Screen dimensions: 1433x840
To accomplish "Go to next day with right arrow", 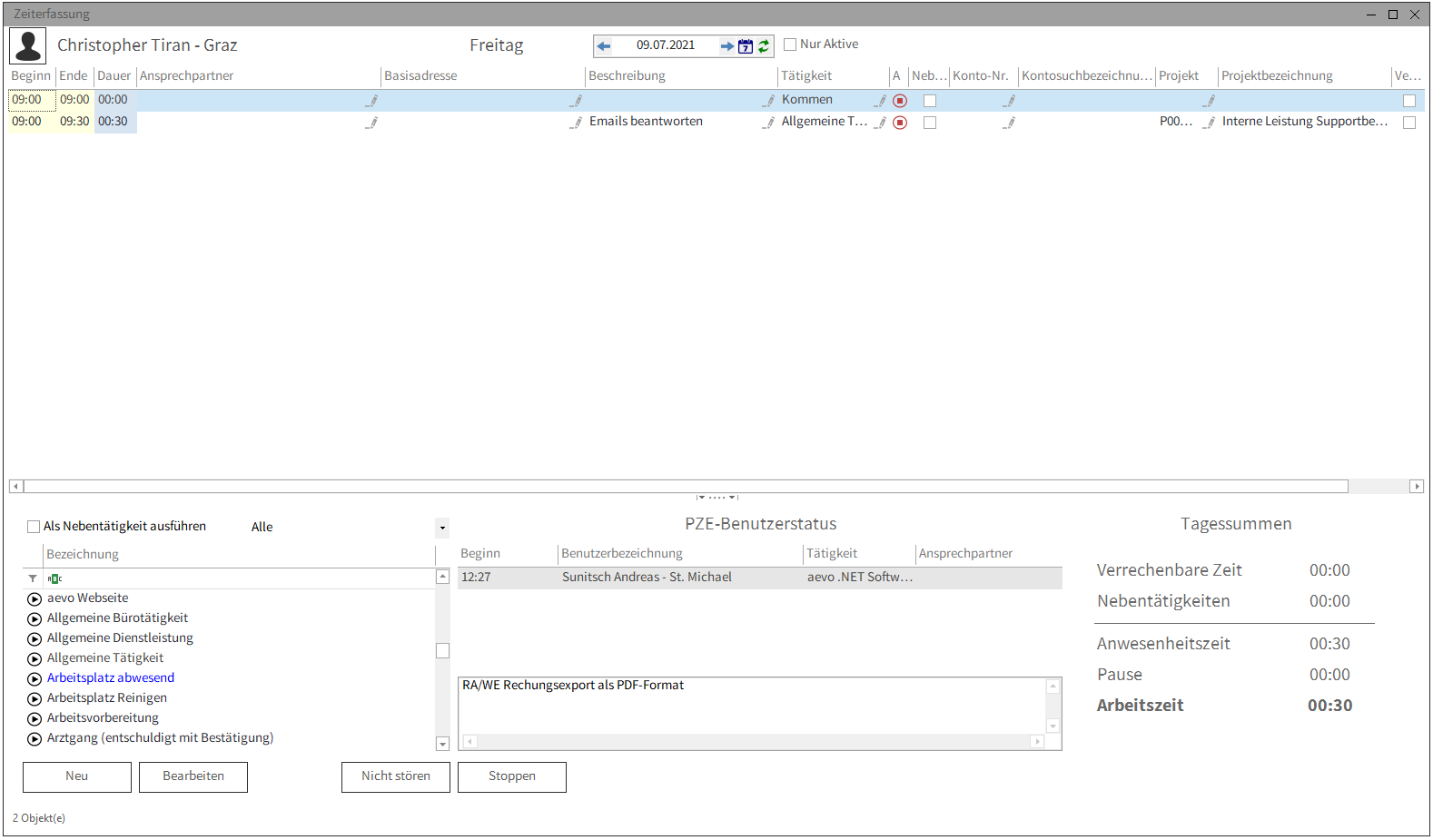I will click(x=726, y=45).
